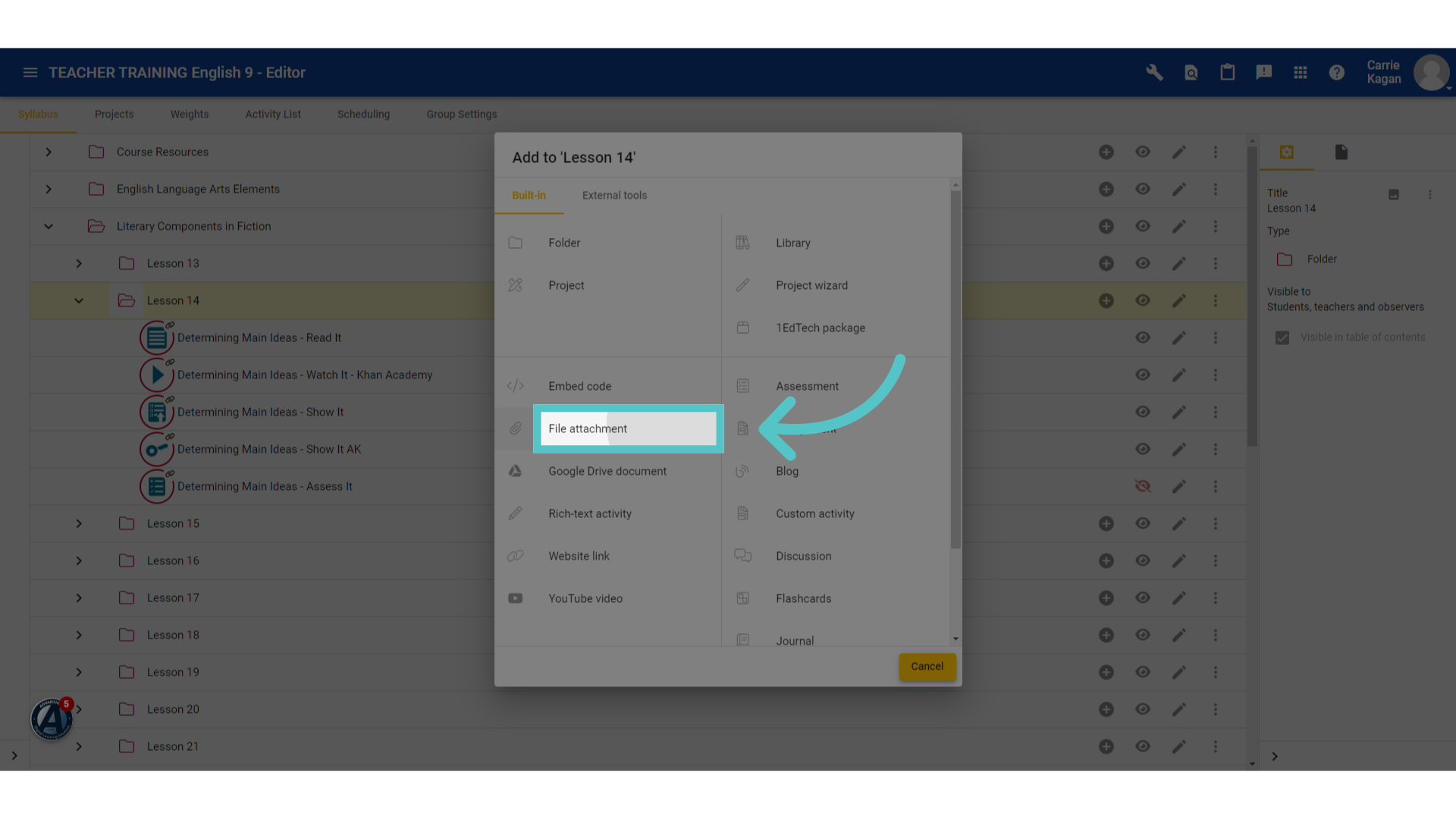
Task: Click Determining Main Ideas - Show It AK key icon
Action: pos(157,449)
